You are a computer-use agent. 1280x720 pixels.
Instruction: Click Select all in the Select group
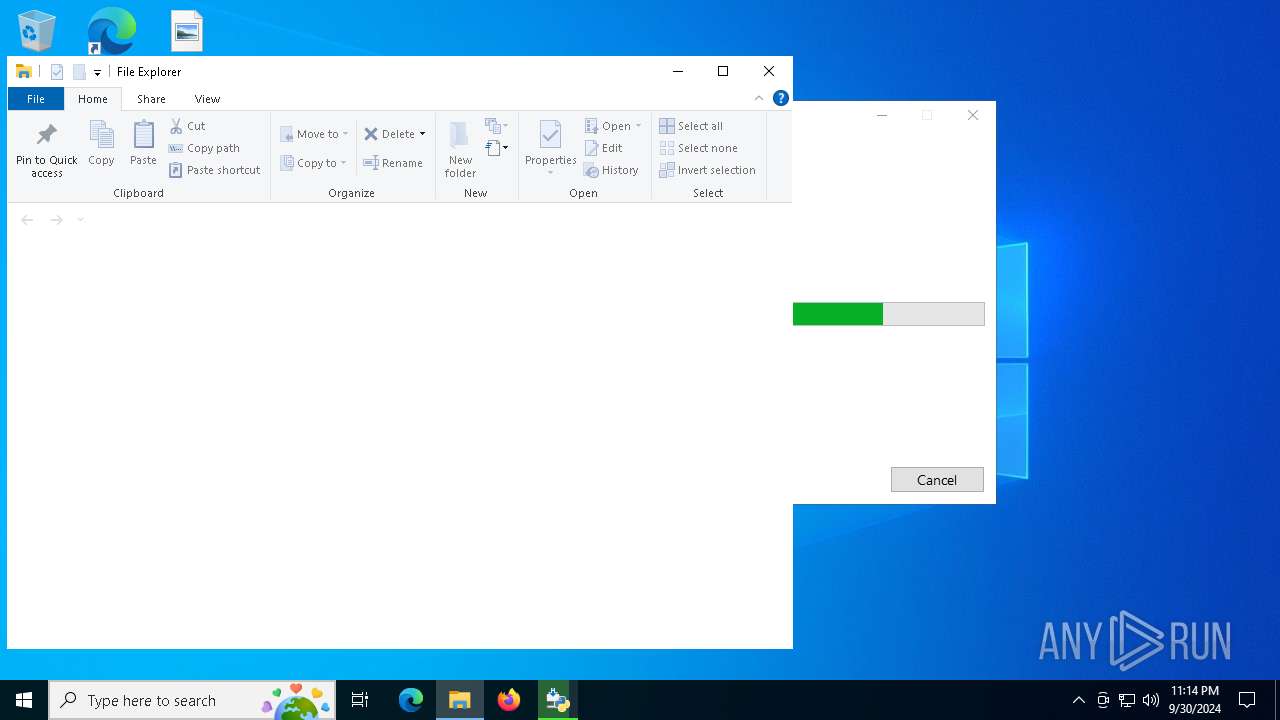click(x=691, y=126)
